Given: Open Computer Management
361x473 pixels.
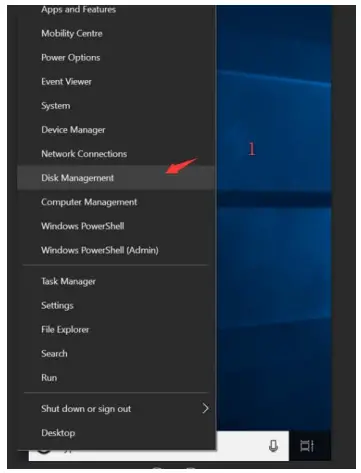Looking at the screenshot, I should click(116, 202).
